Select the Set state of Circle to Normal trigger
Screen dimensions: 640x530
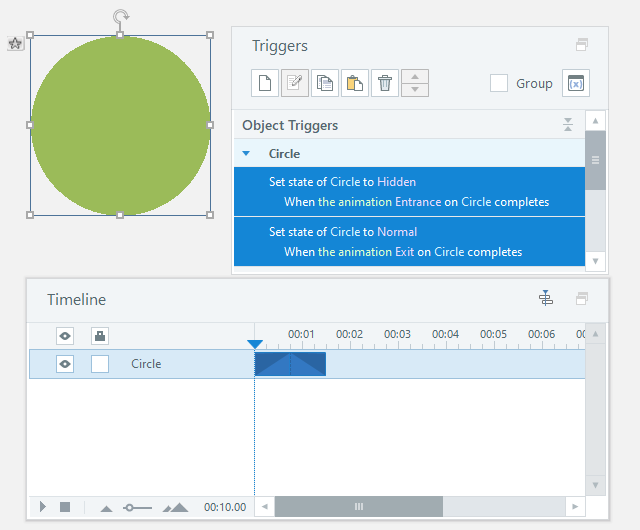point(409,241)
